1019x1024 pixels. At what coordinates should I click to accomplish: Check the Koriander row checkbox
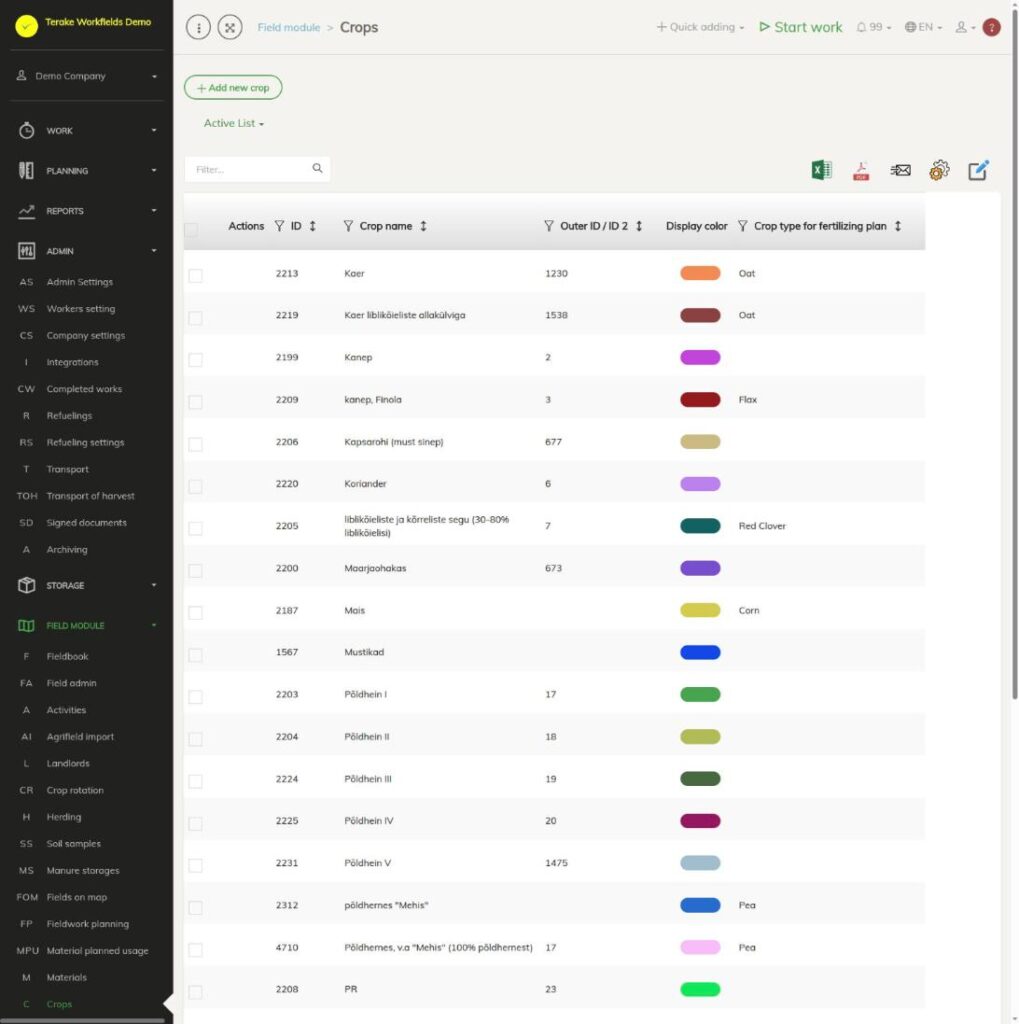click(x=195, y=487)
